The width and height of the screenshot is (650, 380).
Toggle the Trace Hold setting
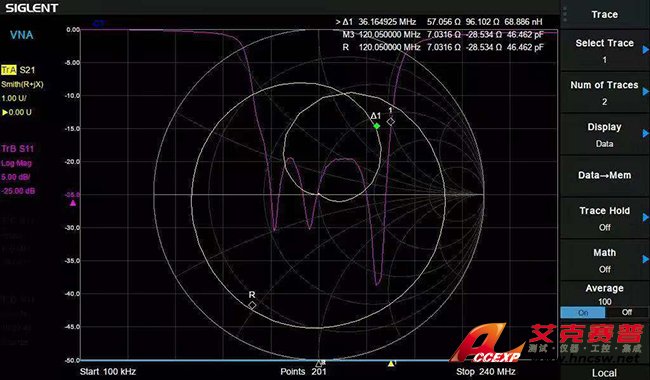click(x=604, y=218)
